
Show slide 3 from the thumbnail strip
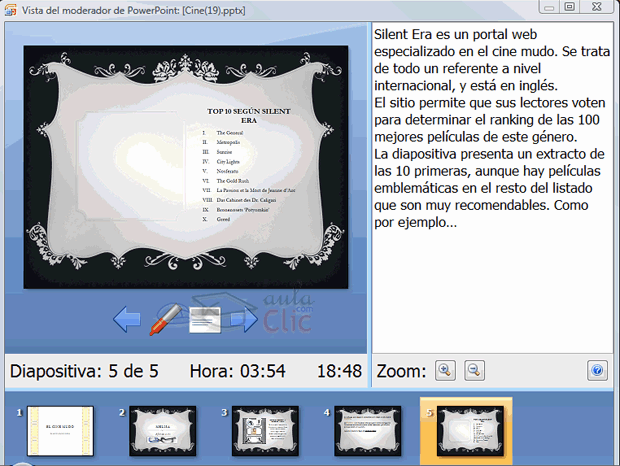[265, 431]
